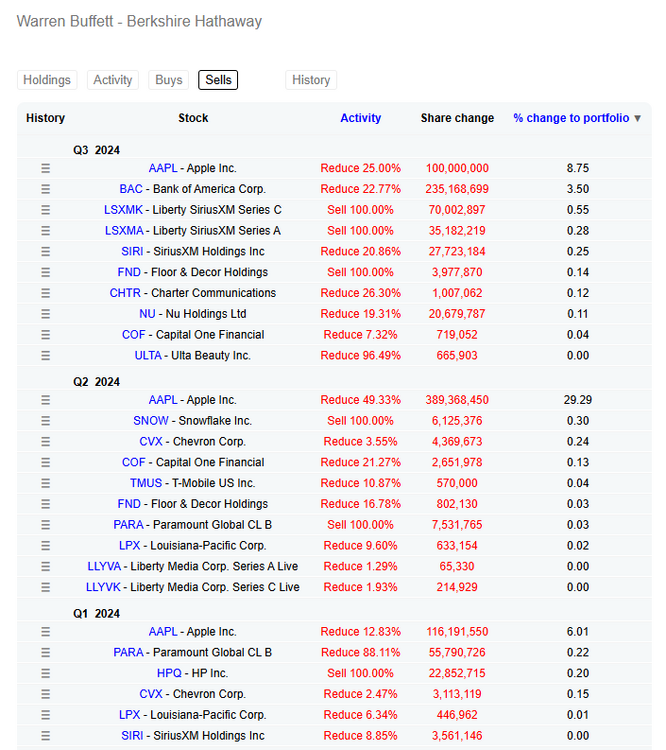Open history icon for PARA Sell 100.00% row
The width and height of the screenshot is (666, 750).
point(45,525)
